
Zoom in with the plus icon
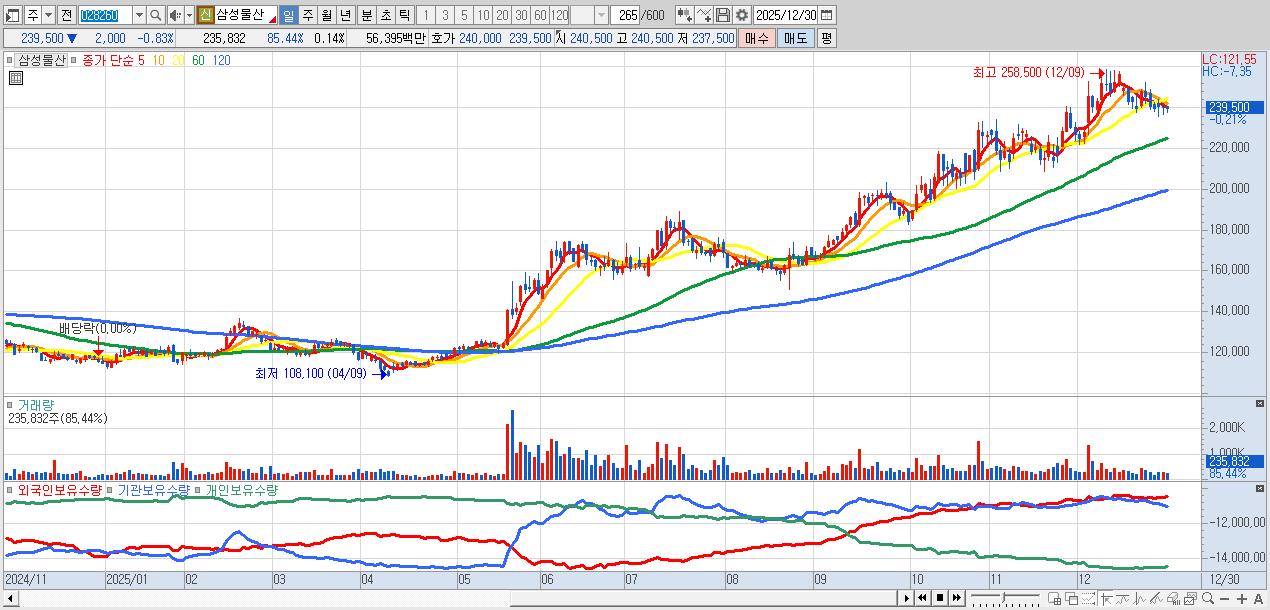point(1241,598)
